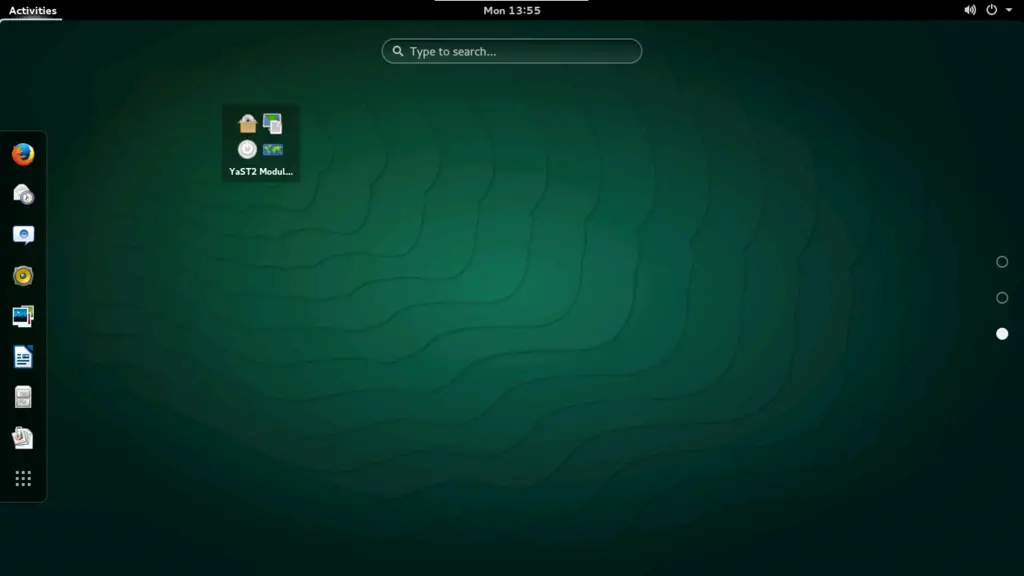Screen dimensions: 1024x576
Task: Click the search magnifier icon
Action: [x=398, y=51]
